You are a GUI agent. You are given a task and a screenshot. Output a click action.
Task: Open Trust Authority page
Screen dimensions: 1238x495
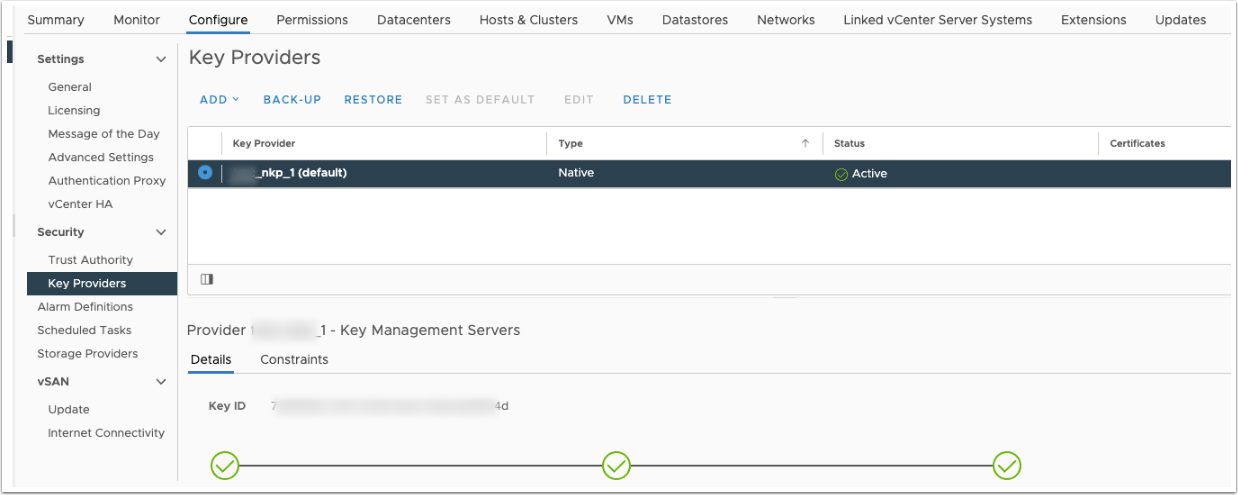[90, 260]
